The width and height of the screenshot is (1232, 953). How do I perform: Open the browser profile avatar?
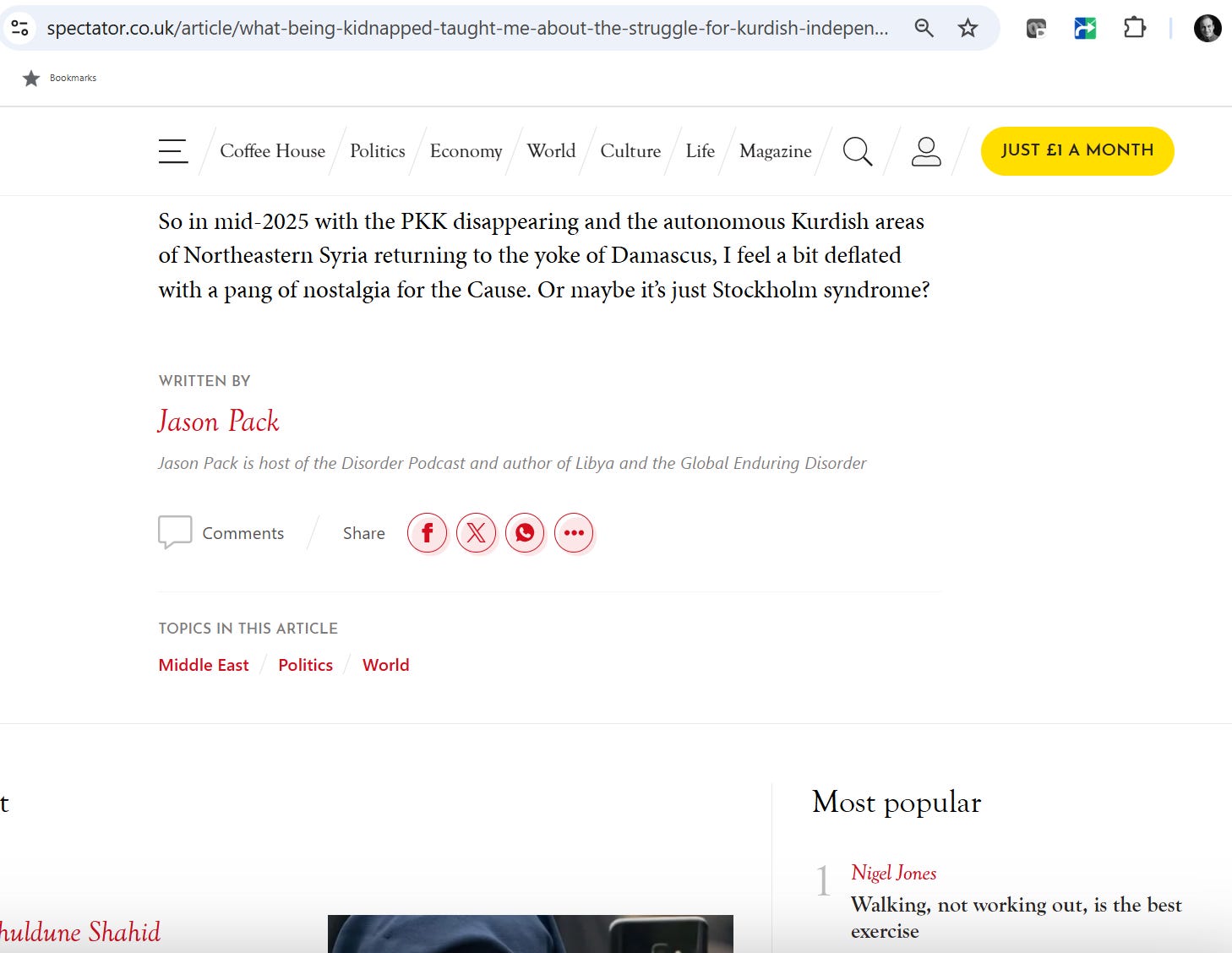1207,28
